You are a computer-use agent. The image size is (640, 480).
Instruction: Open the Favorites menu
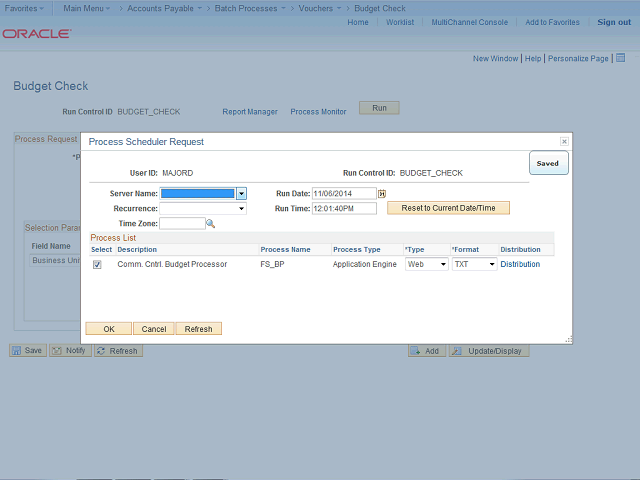tap(25, 8)
